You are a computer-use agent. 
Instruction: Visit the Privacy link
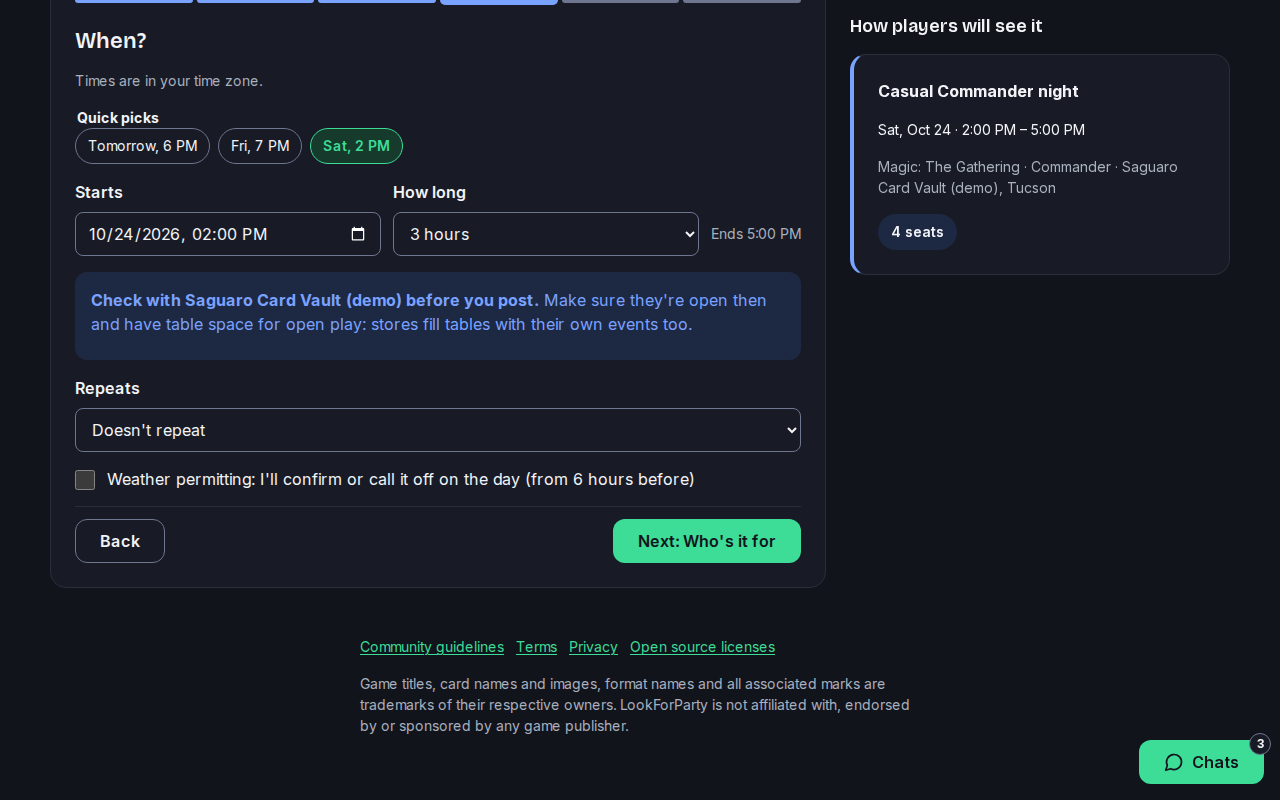pos(593,647)
